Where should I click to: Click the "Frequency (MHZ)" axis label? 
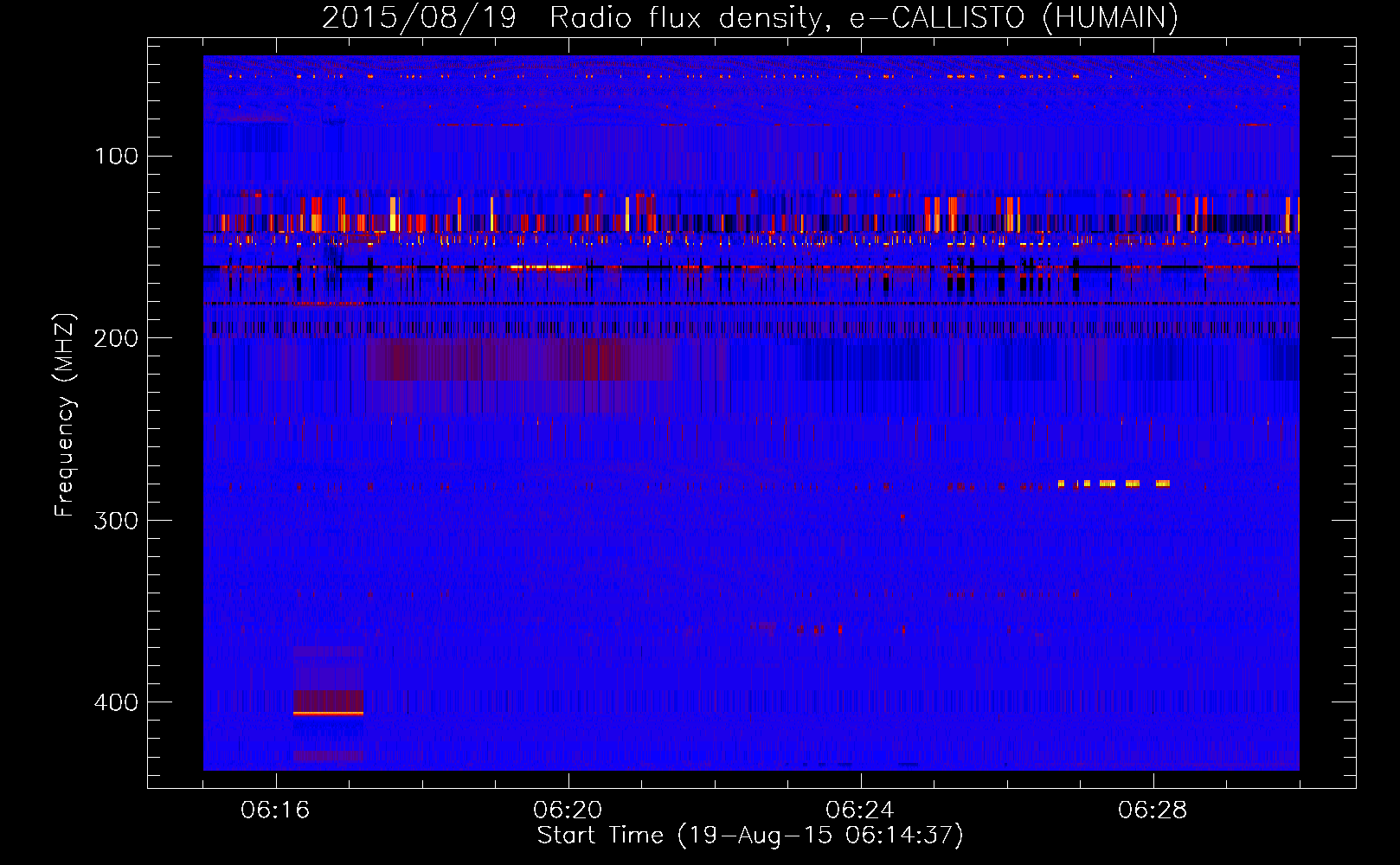pos(65,415)
